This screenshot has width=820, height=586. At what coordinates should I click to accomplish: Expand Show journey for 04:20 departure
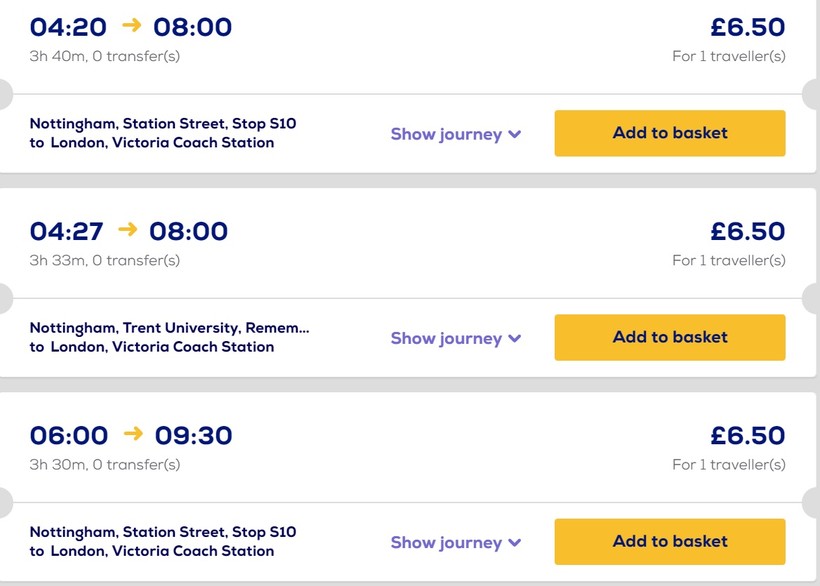pyautogui.click(x=446, y=134)
